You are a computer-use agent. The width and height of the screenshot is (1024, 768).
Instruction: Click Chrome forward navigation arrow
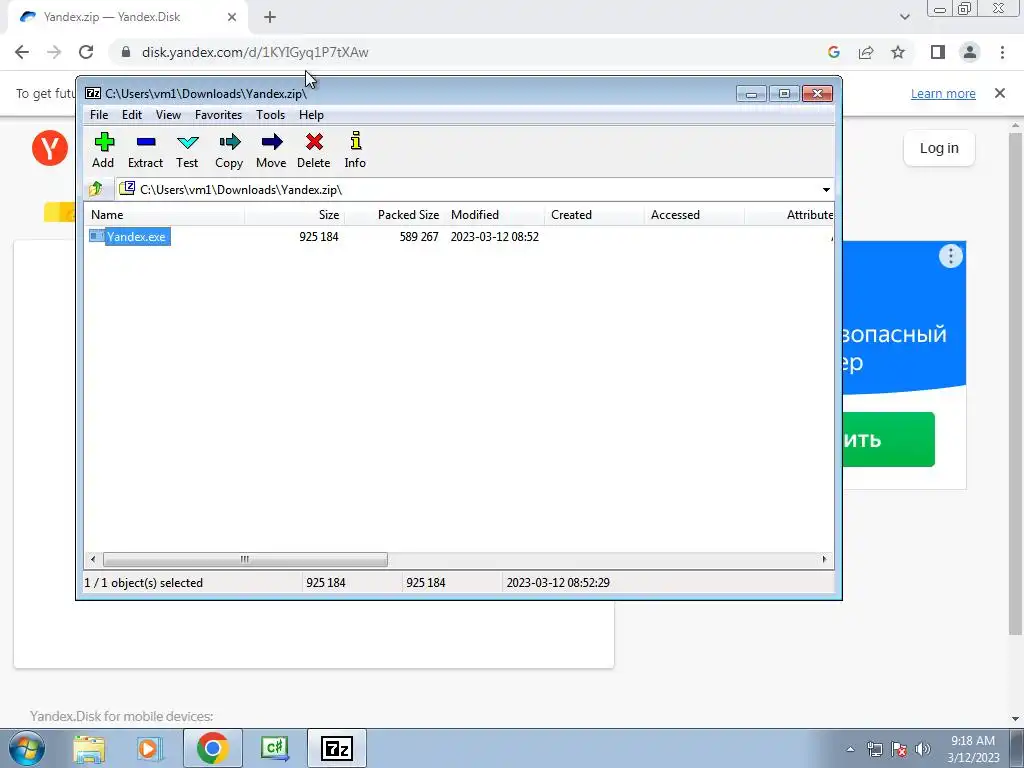[54, 52]
